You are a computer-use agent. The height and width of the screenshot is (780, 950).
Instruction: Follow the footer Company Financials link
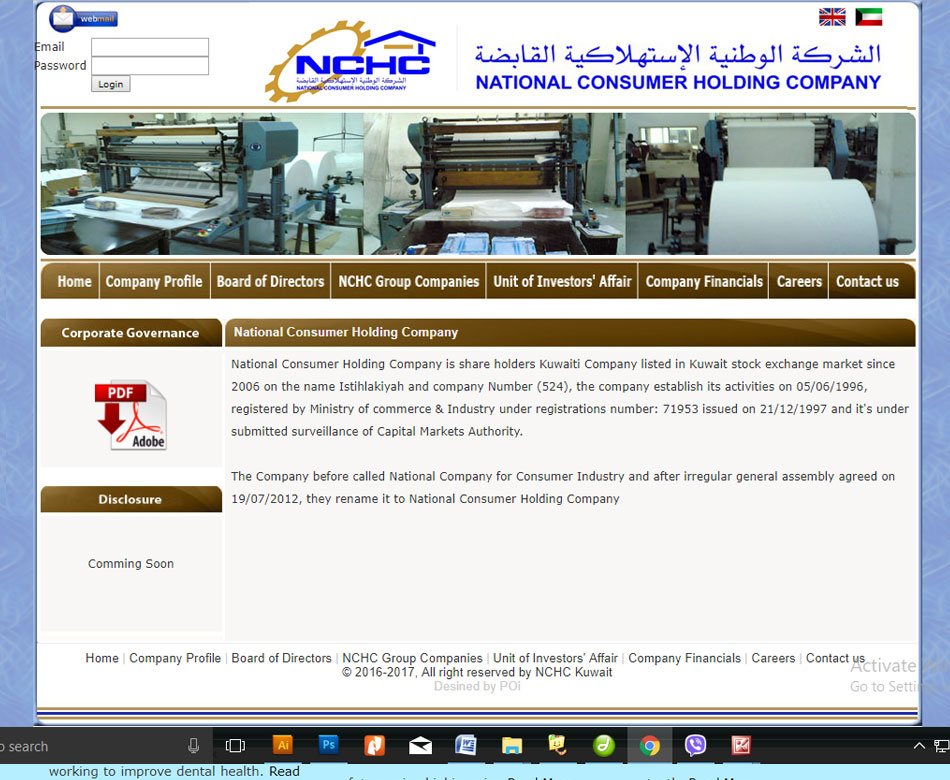685,658
